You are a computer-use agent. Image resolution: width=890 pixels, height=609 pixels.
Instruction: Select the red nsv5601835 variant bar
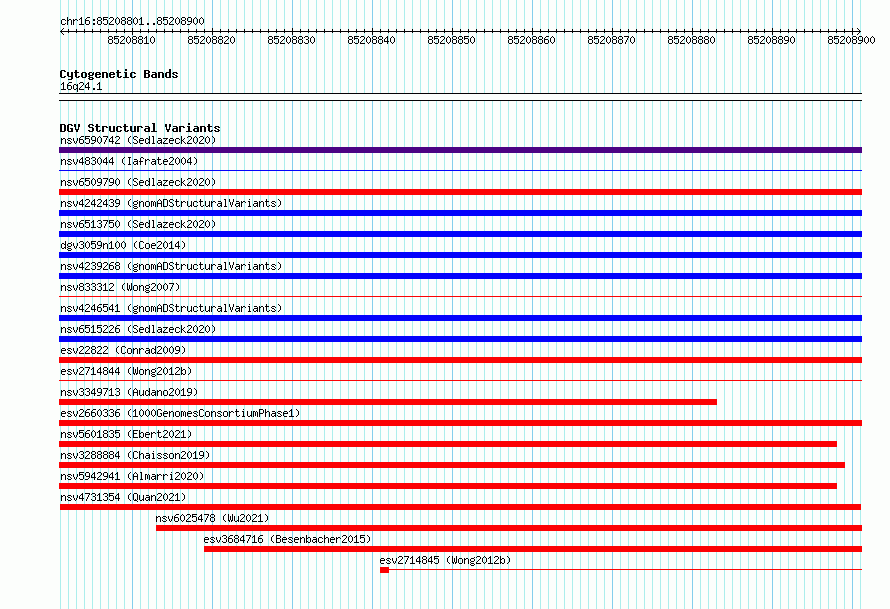pos(448,444)
